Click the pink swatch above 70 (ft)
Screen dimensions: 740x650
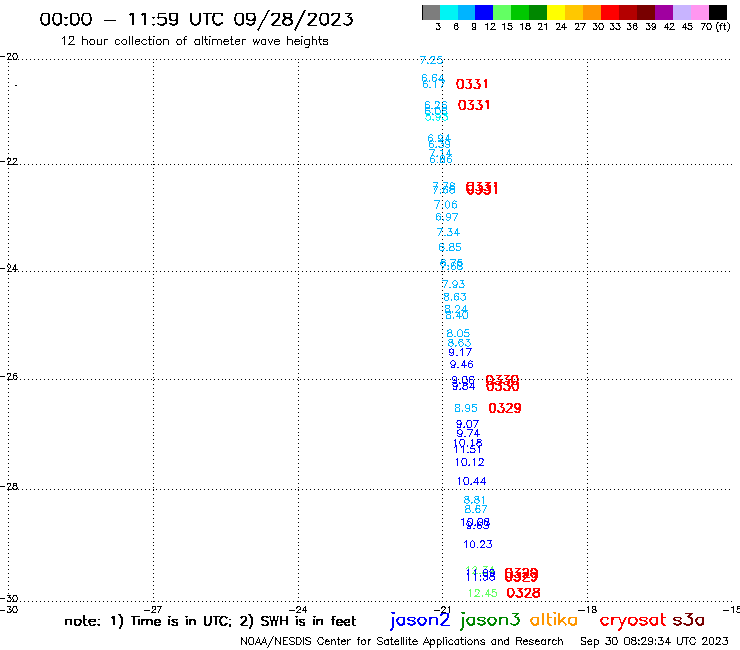(x=700, y=12)
